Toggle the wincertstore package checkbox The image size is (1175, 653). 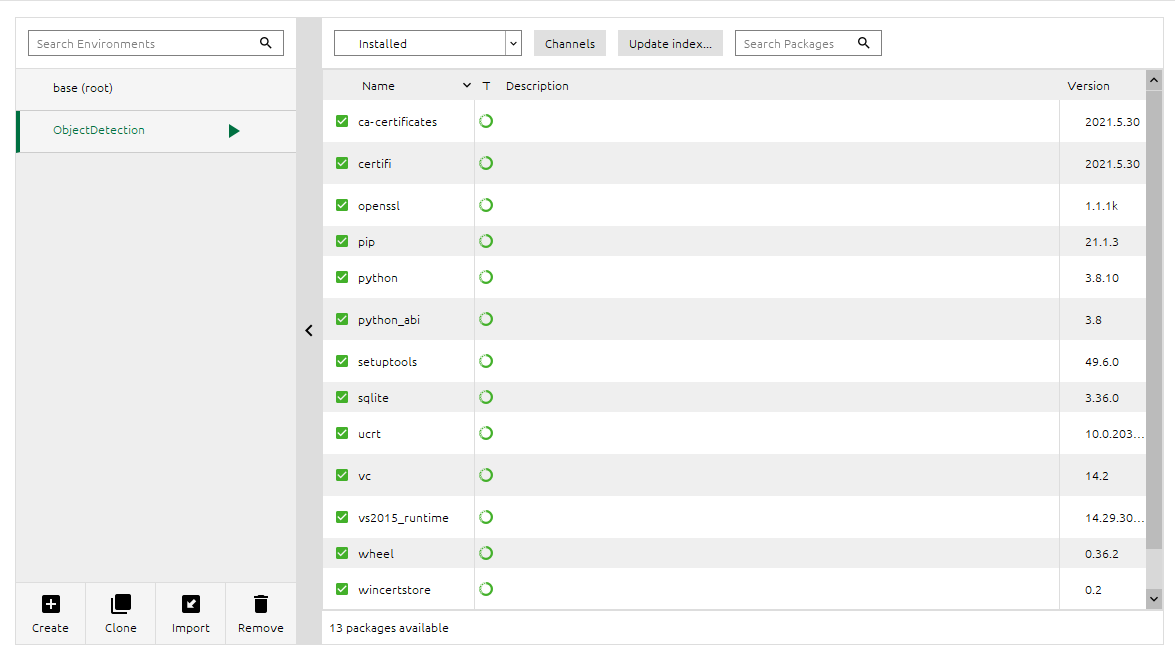[342, 589]
